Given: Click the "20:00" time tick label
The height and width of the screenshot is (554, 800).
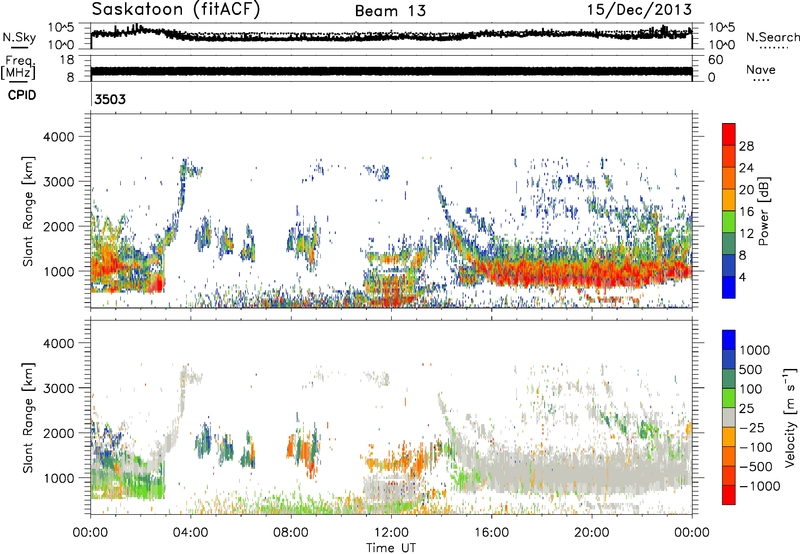Looking at the screenshot, I should (x=592, y=533).
